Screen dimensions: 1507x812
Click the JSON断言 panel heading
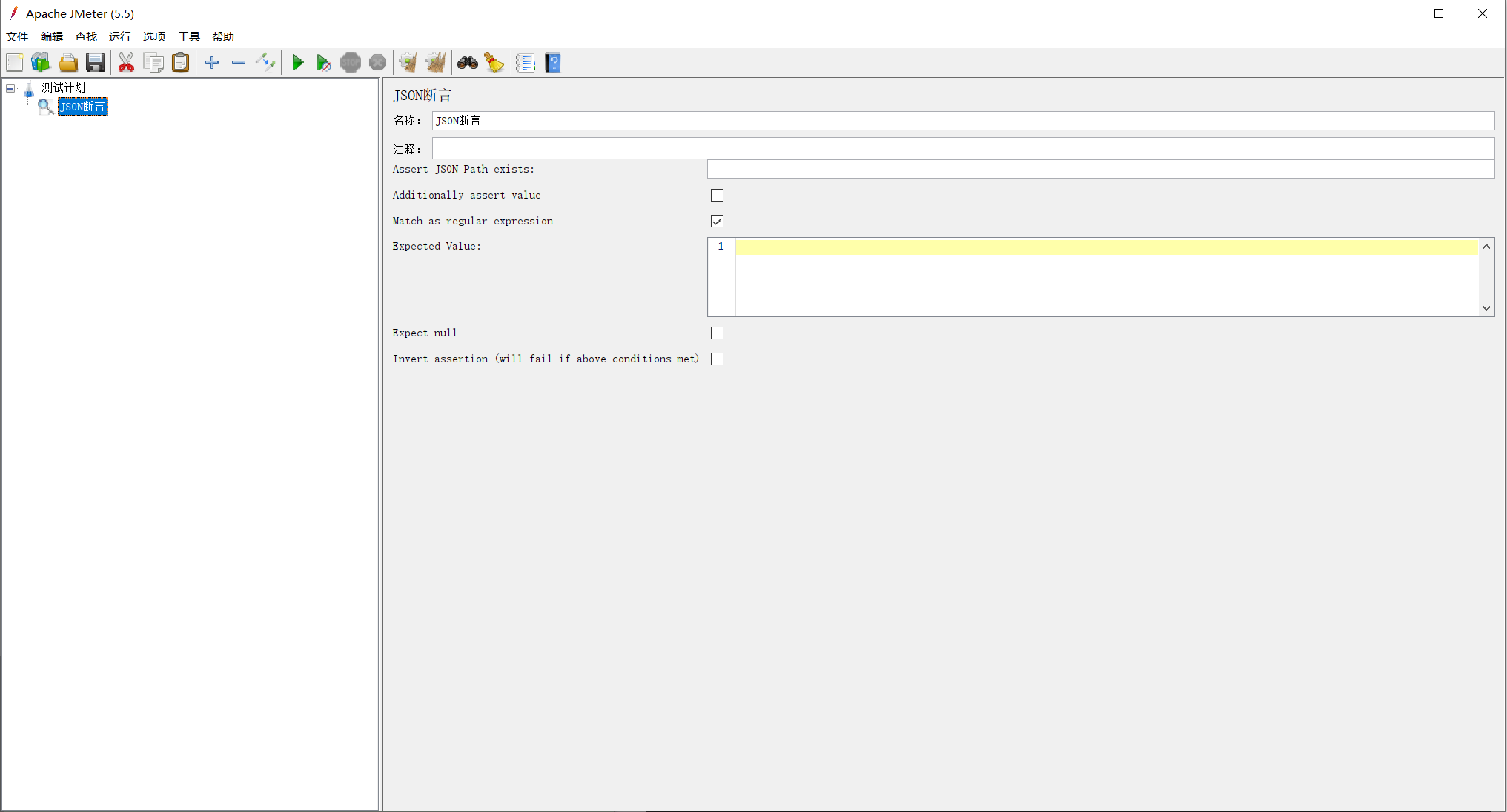(422, 96)
